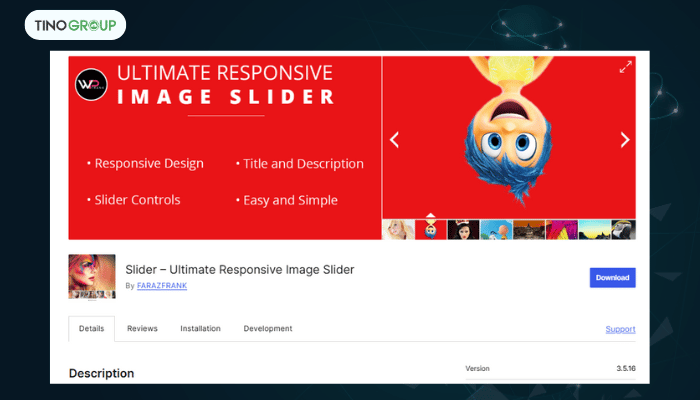Select the dark-haired woman thumbnail
This screenshot has width=700, height=400.
point(463,229)
